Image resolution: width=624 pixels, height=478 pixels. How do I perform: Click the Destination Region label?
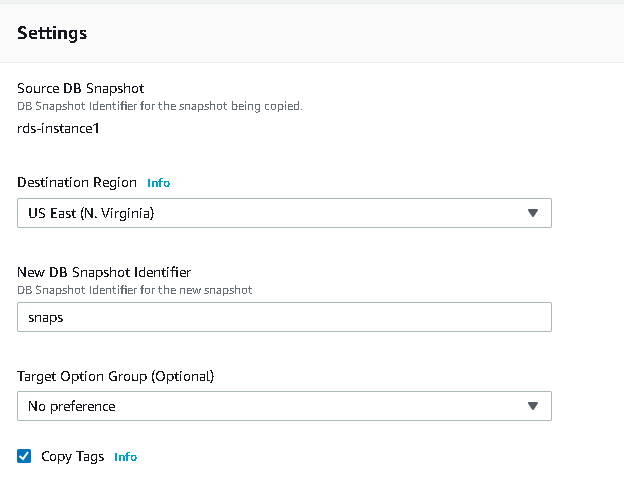click(77, 183)
